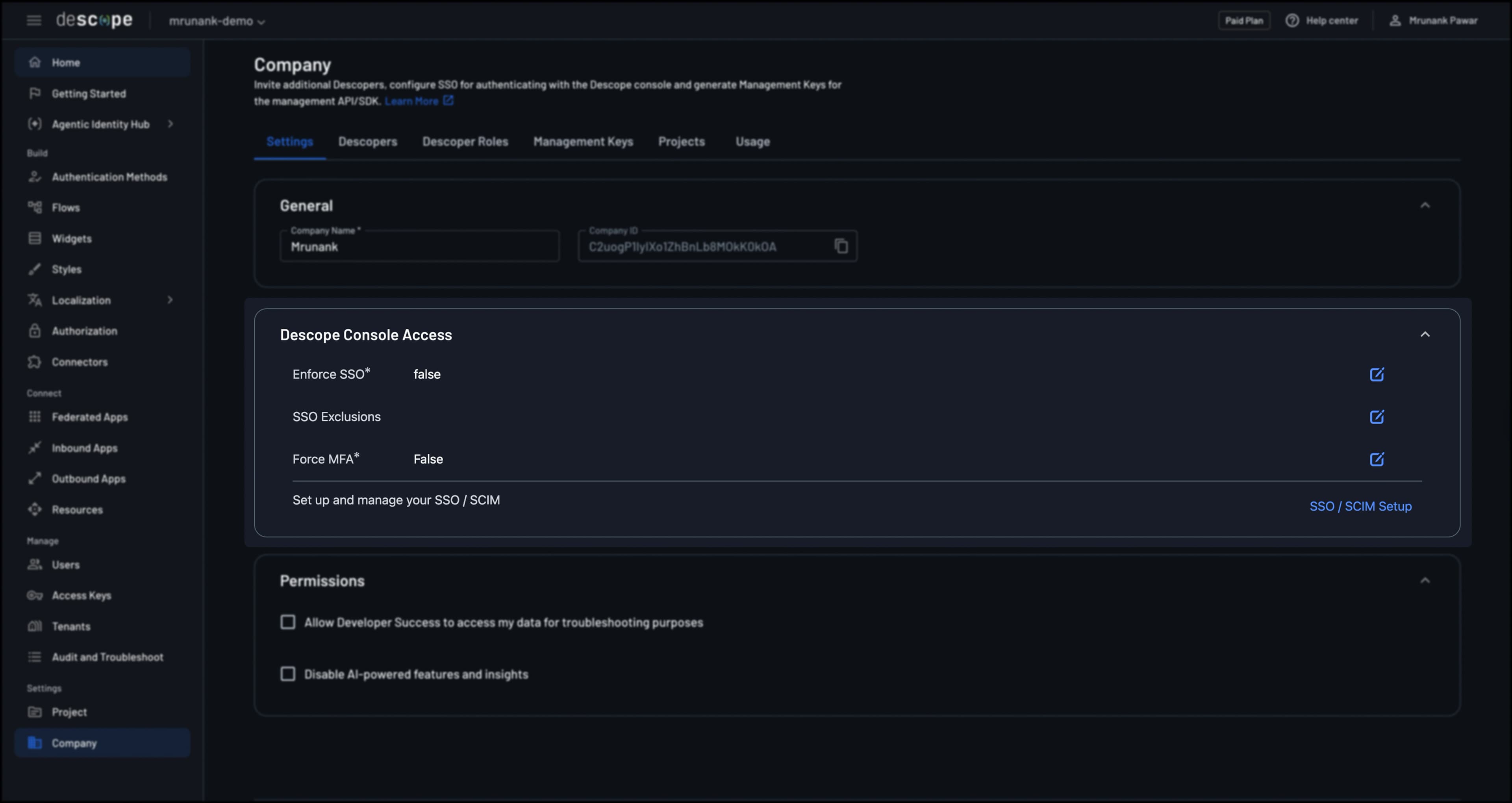This screenshot has height=803, width=1512.
Task: Click the Company ID field
Action: pos(717,246)
